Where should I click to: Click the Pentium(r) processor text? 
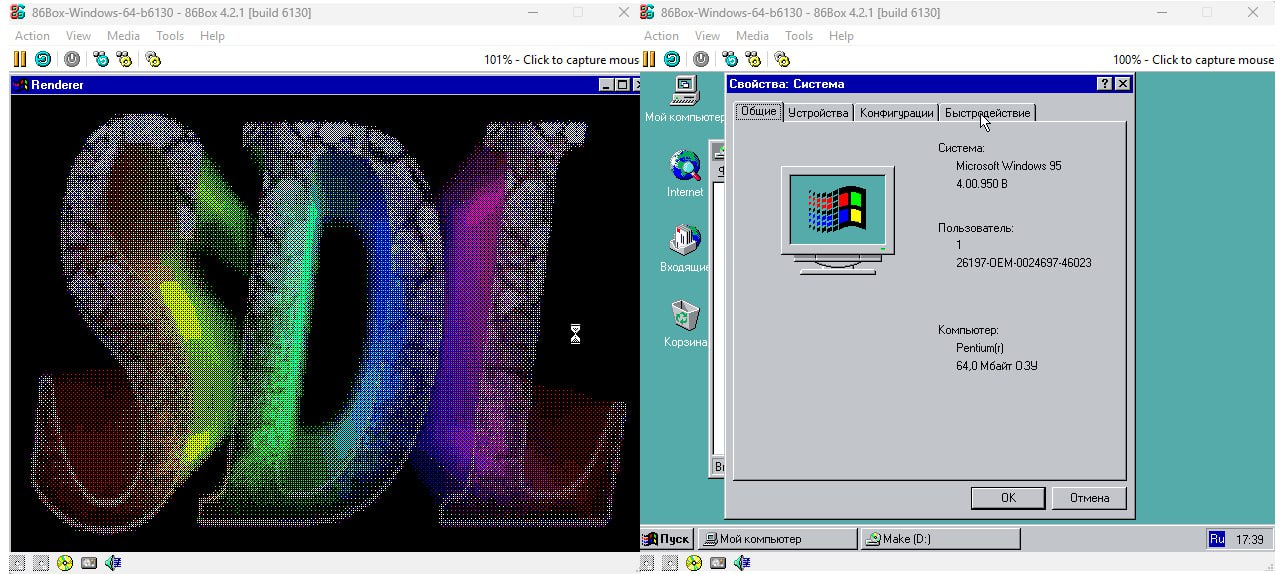pos(979,348)
